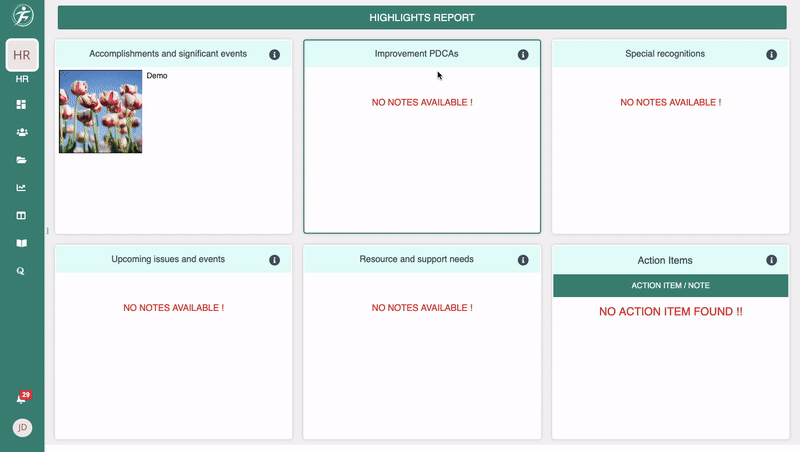Click the Action Items card title

(x=665, y=260)
